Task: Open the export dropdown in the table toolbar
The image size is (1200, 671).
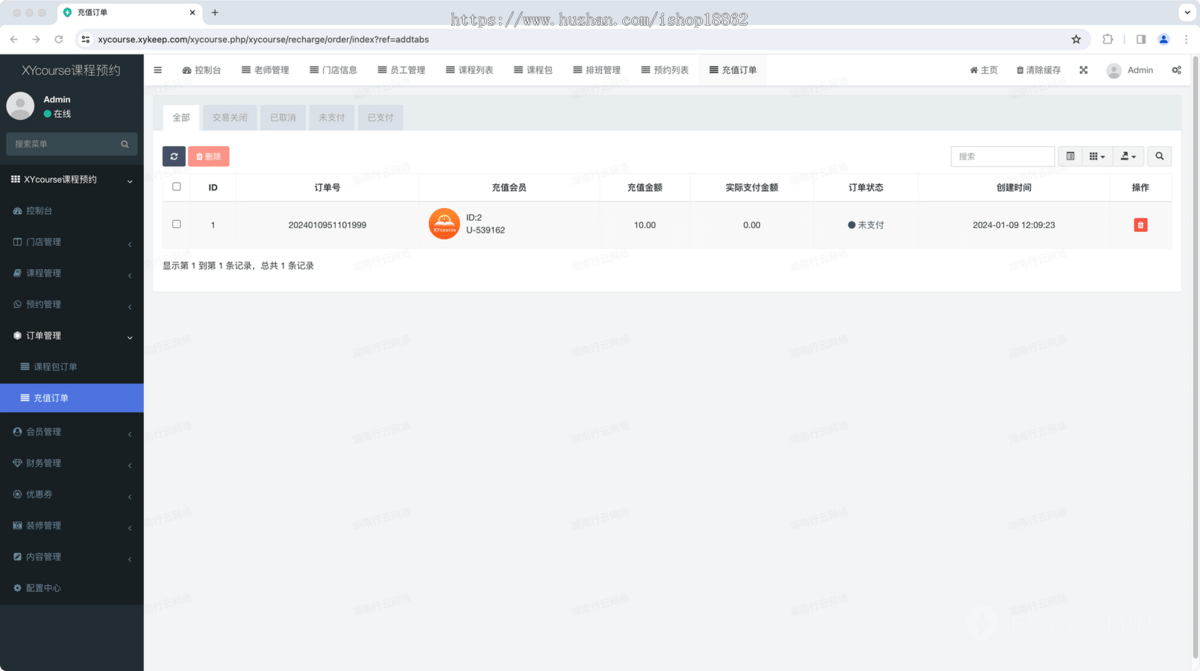Action: (x=1127, y=156)
